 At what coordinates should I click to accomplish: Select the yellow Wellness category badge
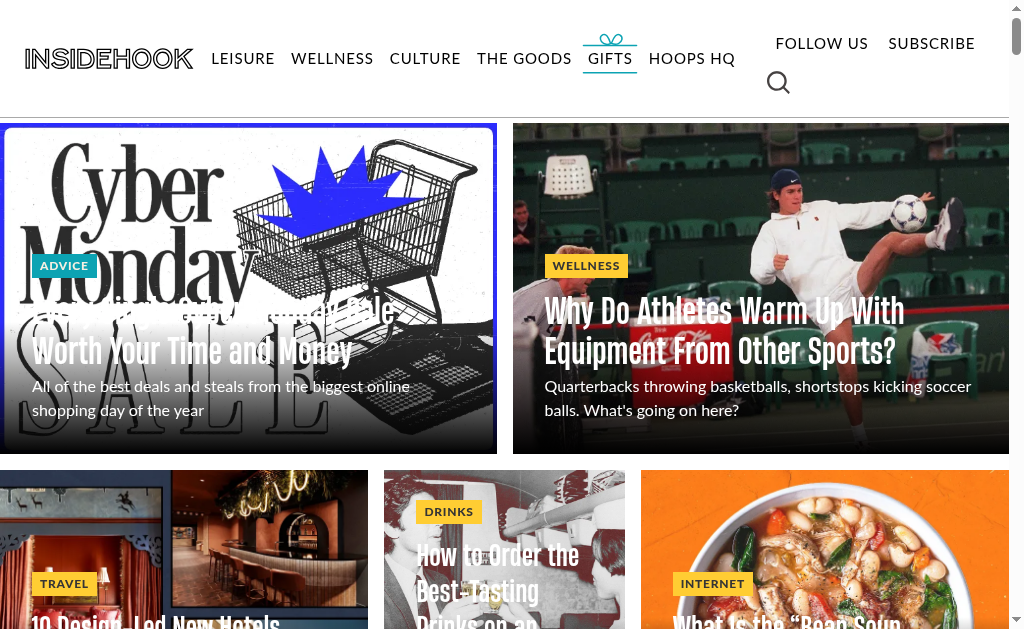tap(586, 266)
